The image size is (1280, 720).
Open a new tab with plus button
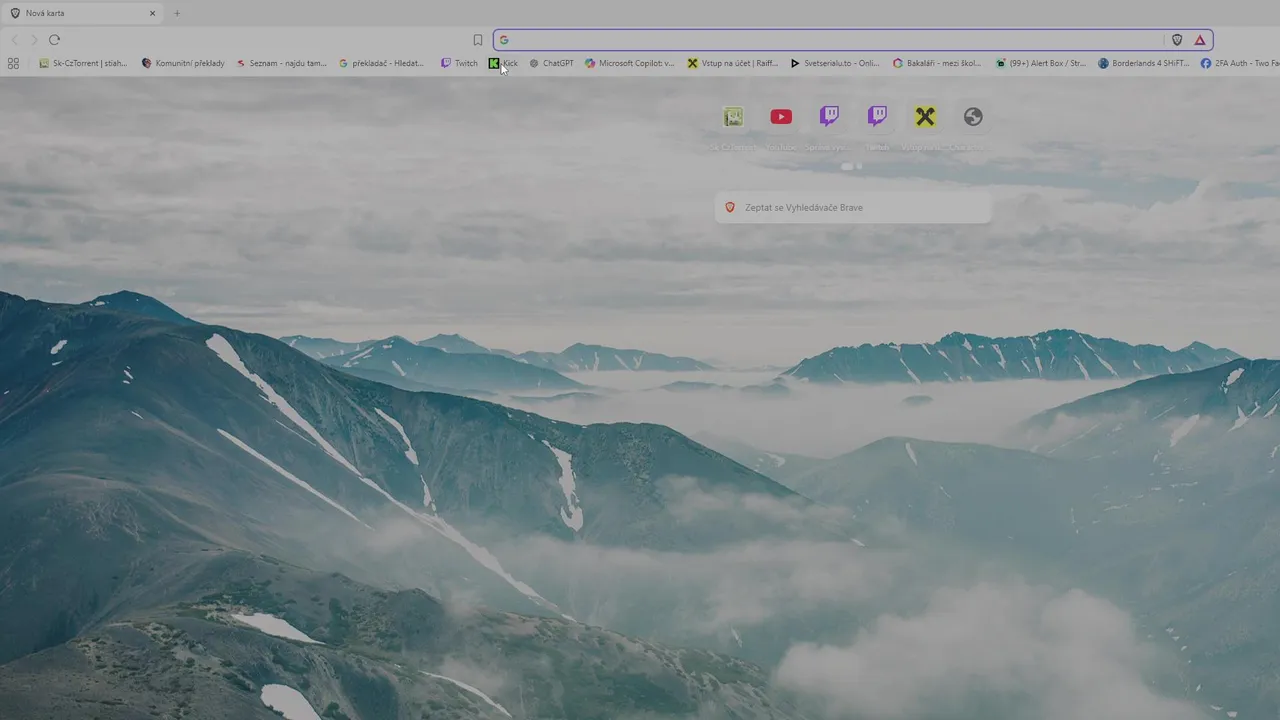[x=177, y=13]
